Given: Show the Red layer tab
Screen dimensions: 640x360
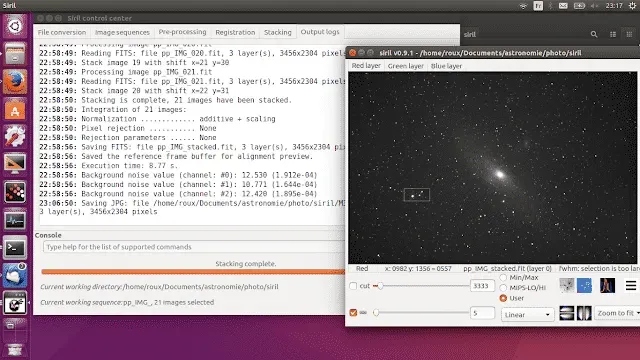Looking at the screenshot, I should [366, 66].
